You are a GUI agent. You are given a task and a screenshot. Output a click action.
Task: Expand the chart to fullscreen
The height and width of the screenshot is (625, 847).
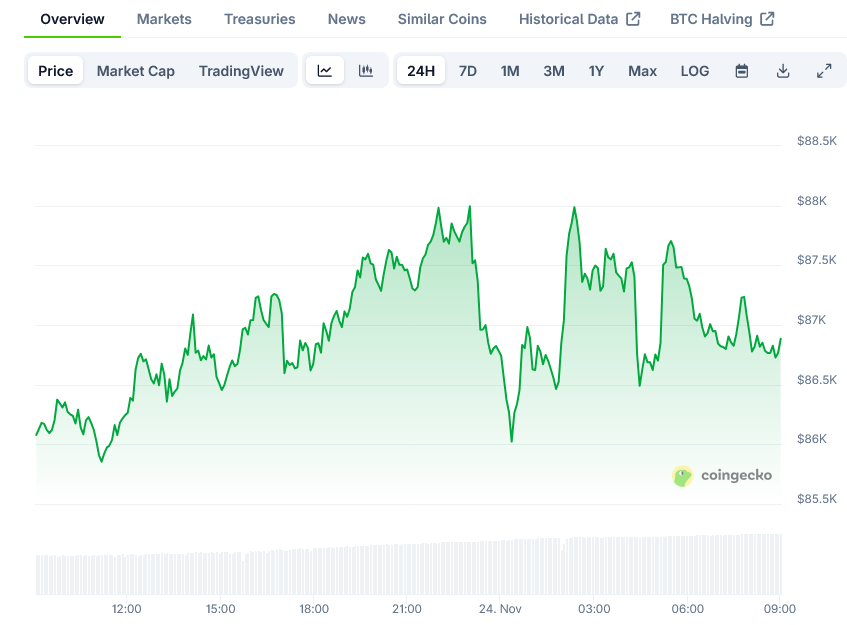pos(824,70)
